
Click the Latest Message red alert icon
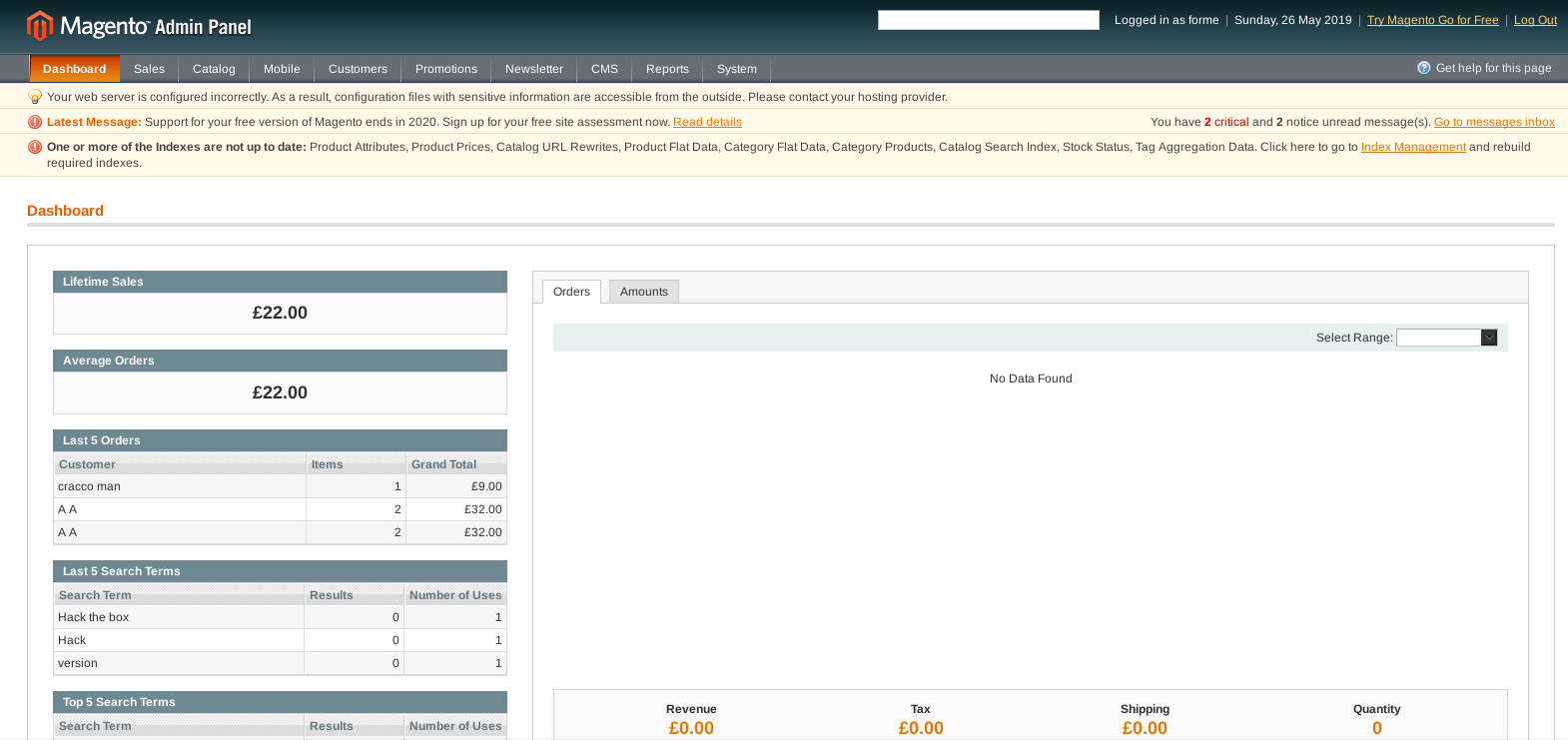[35, 122]
